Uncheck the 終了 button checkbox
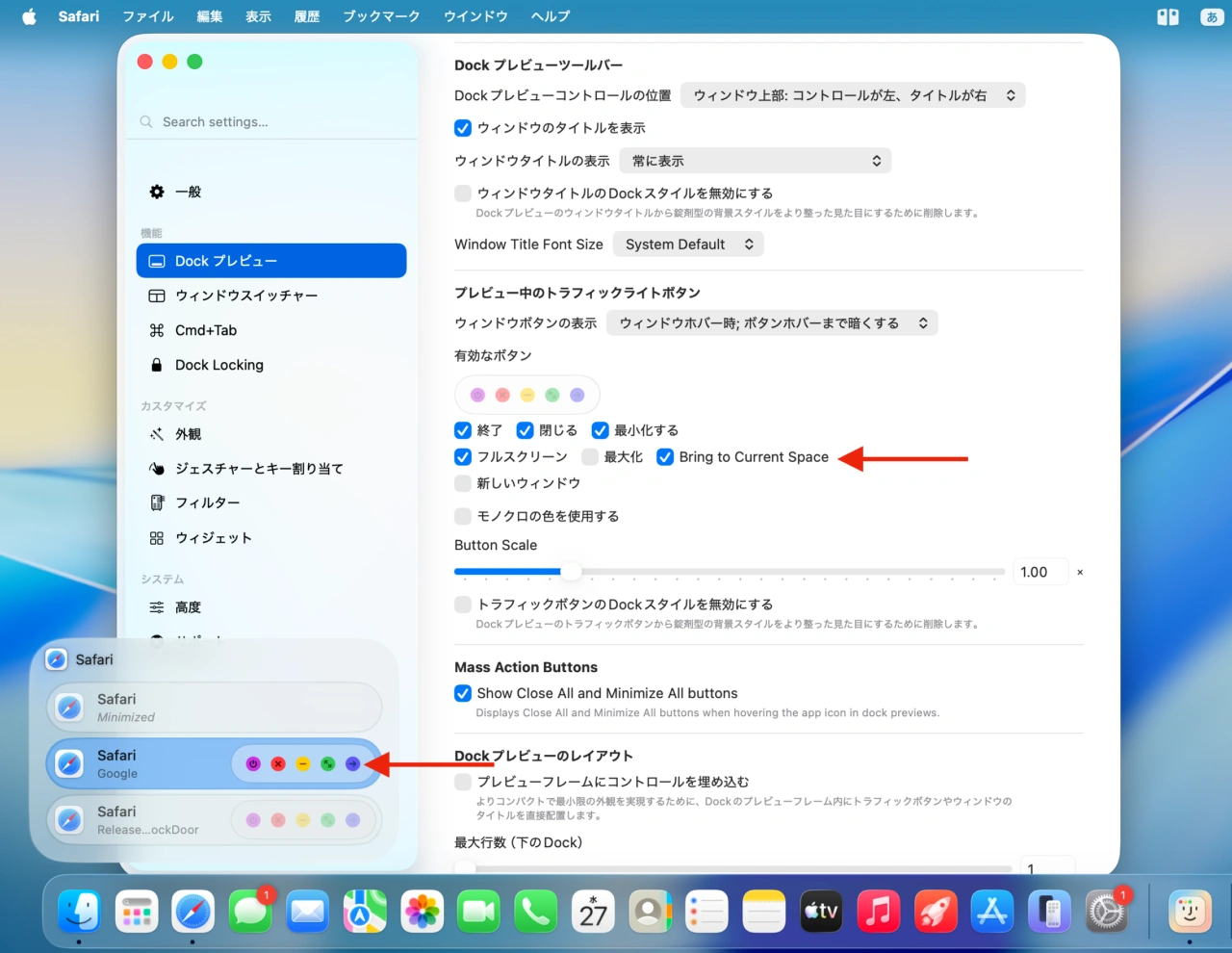The height and width of the screenshot is (953, 1232). click(x=463, y=430)
